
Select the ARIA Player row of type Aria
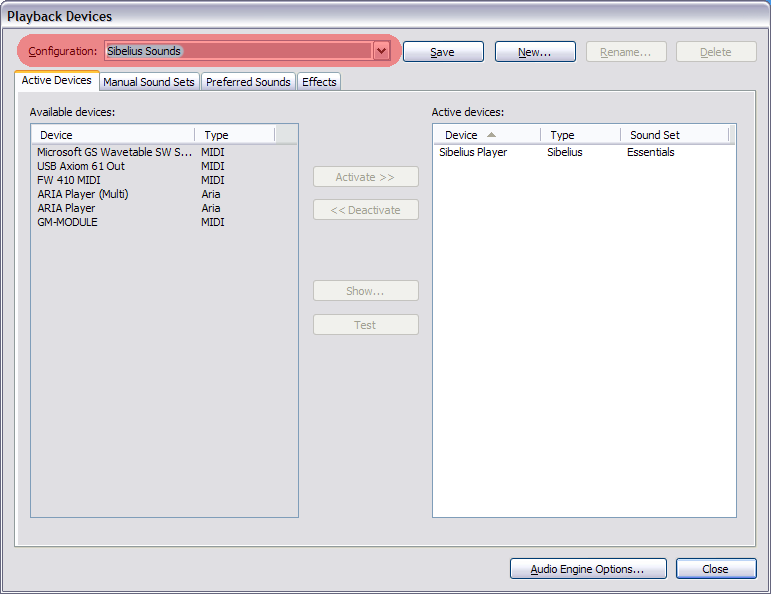[164, 208]
